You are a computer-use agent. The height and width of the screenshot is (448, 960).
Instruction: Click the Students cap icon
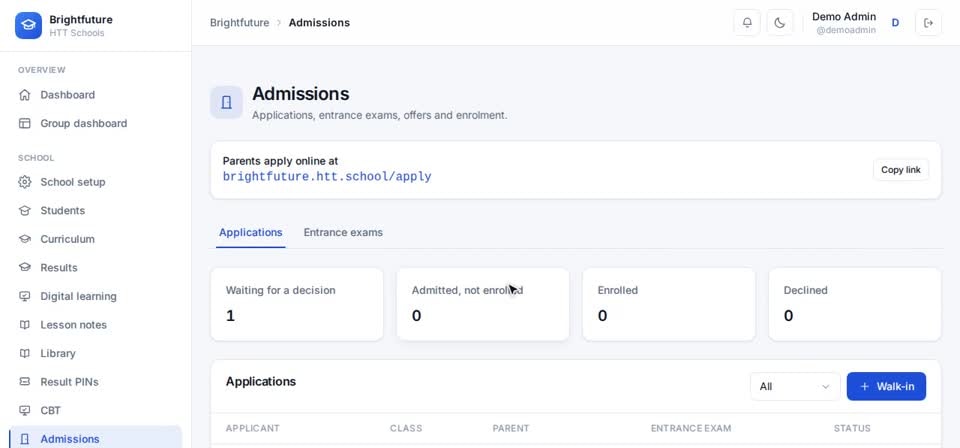click(24, 211)
